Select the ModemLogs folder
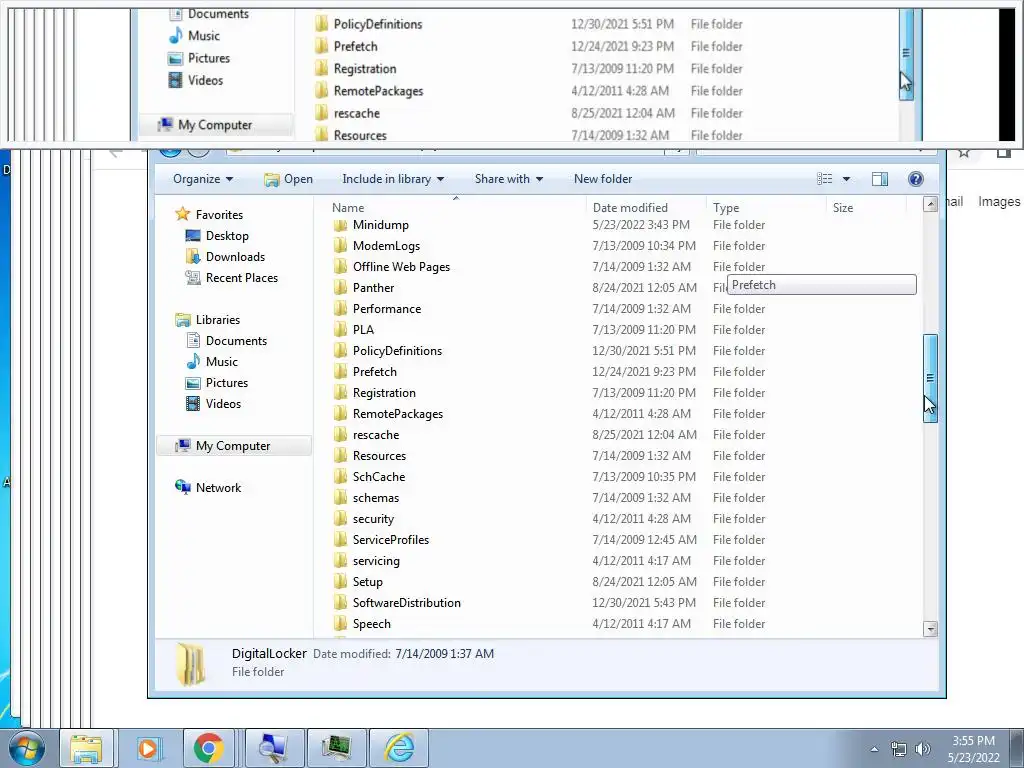 click(386, 246)
